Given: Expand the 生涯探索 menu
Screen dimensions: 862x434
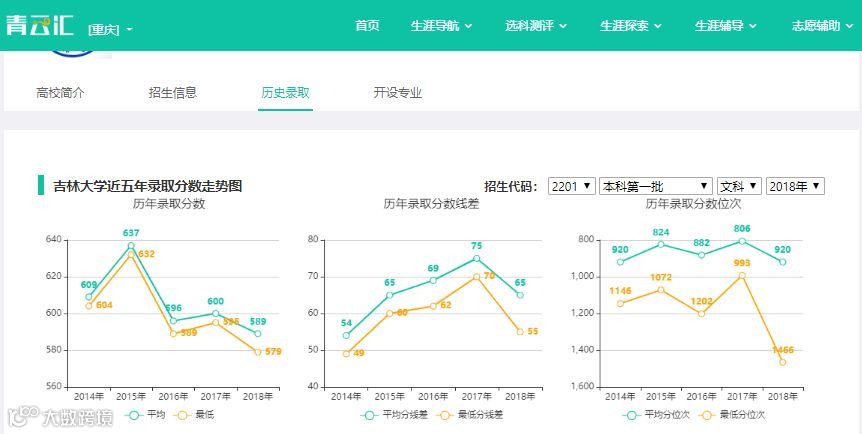Looking at the screenshot, I should pyautogui.click(x=631, y=26).
